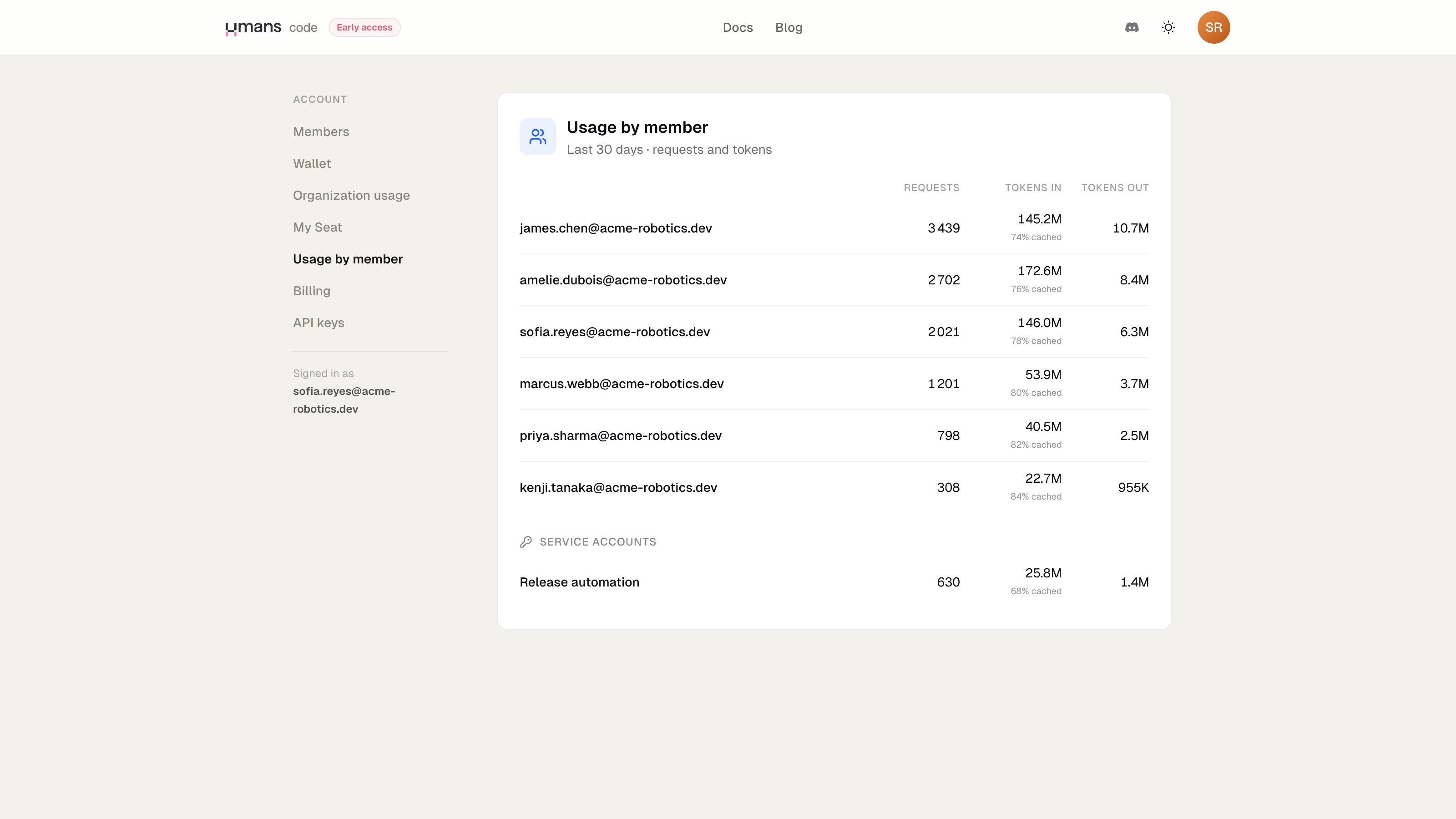Click james.chen@acme-robotics.dev row email
Image resolution: width=1456 pixels, height=819 pixels.
(x=616, y=228)
